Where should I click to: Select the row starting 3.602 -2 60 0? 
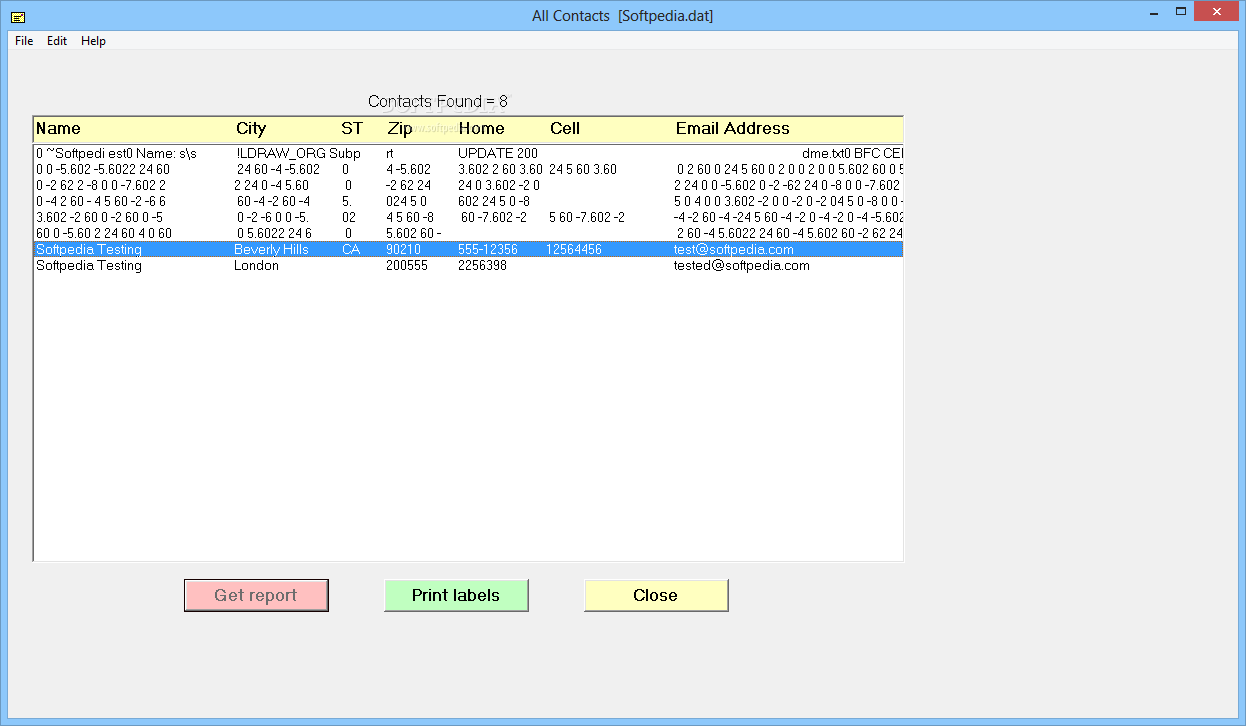(468, 217)
